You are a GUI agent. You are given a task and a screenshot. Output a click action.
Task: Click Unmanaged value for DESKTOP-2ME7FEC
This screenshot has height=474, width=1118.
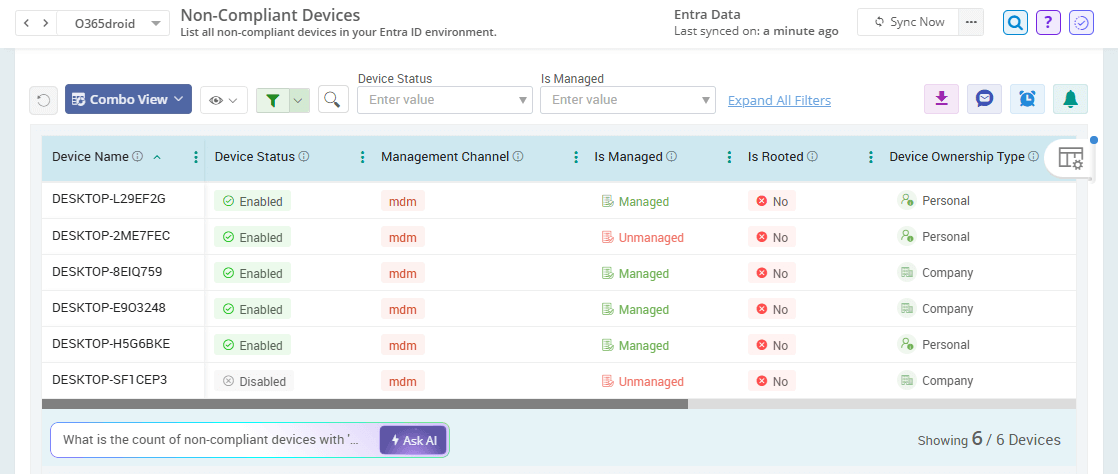point(642,237)
